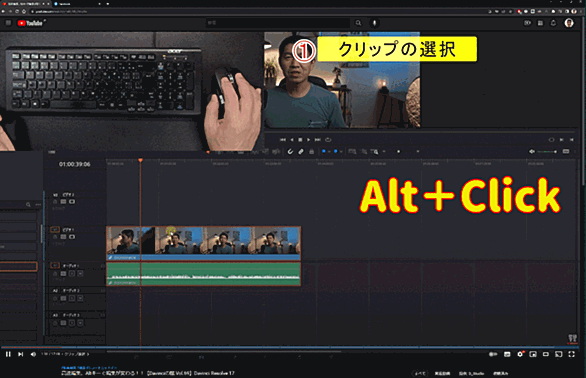
Task: Open the account avatar menu
Action: click(x=569, y=23)
